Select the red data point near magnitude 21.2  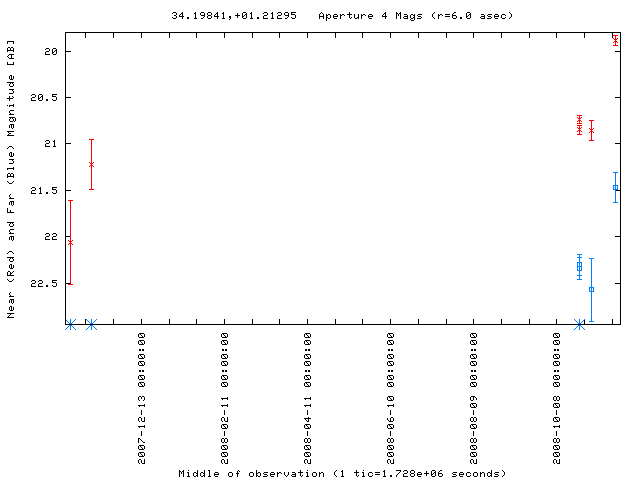(91, 164)
